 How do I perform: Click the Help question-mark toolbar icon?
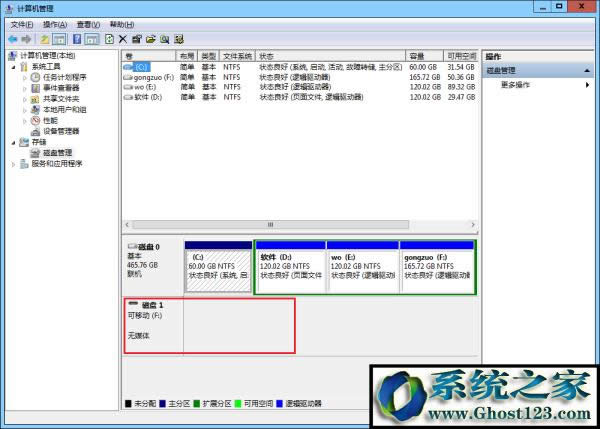point(76,39)
